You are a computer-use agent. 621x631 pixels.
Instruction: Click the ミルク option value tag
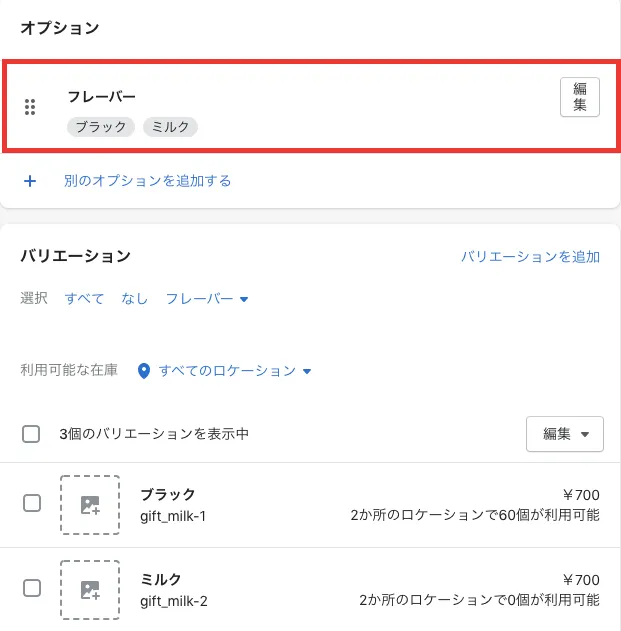coord(170,127)
